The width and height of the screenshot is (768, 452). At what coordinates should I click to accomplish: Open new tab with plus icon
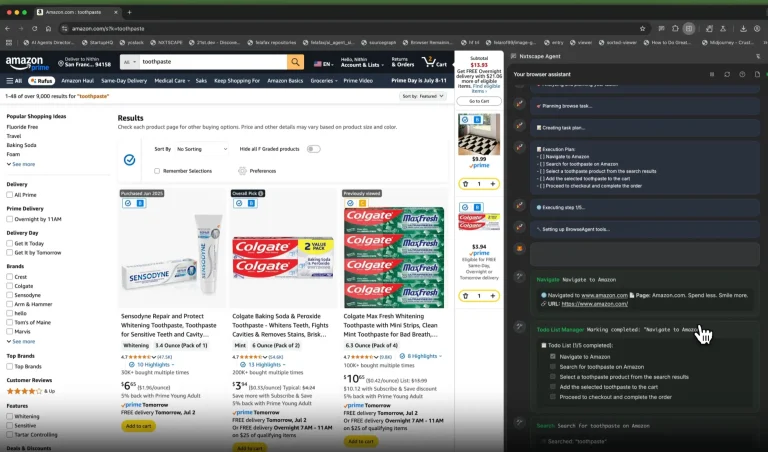click(129, 12)
